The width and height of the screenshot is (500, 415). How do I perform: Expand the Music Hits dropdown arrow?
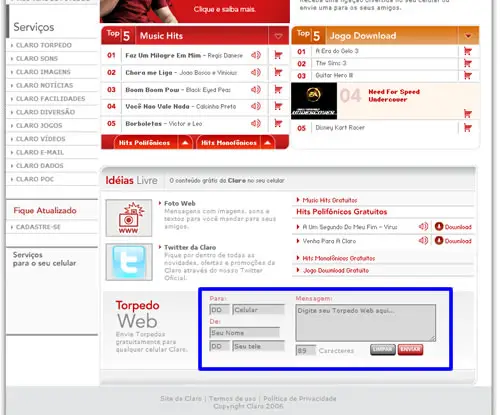[278, 36]
